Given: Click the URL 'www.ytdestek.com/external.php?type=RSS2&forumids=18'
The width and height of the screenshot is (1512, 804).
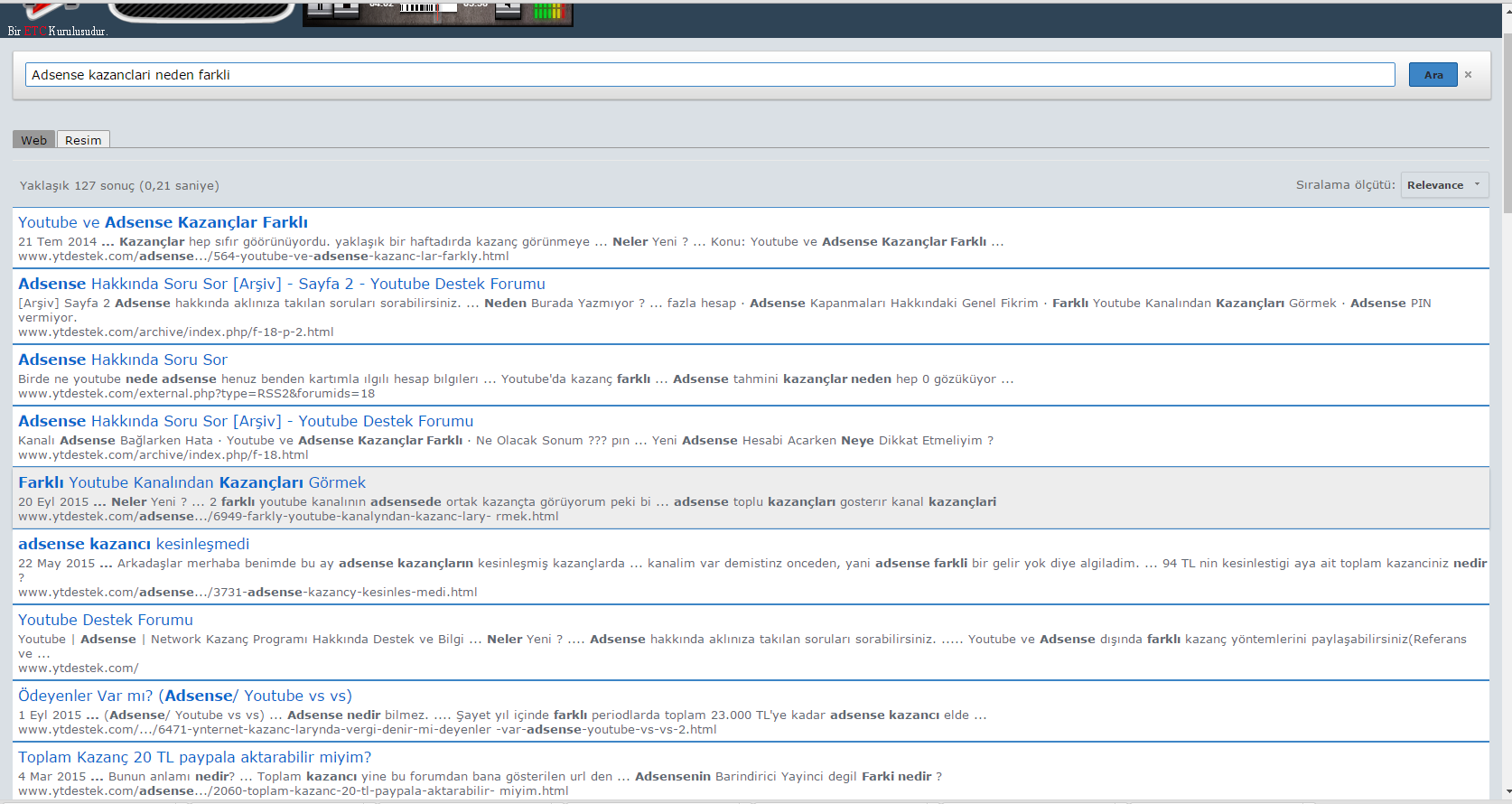Looking at the screenshot, I should (x=196, y=394).
